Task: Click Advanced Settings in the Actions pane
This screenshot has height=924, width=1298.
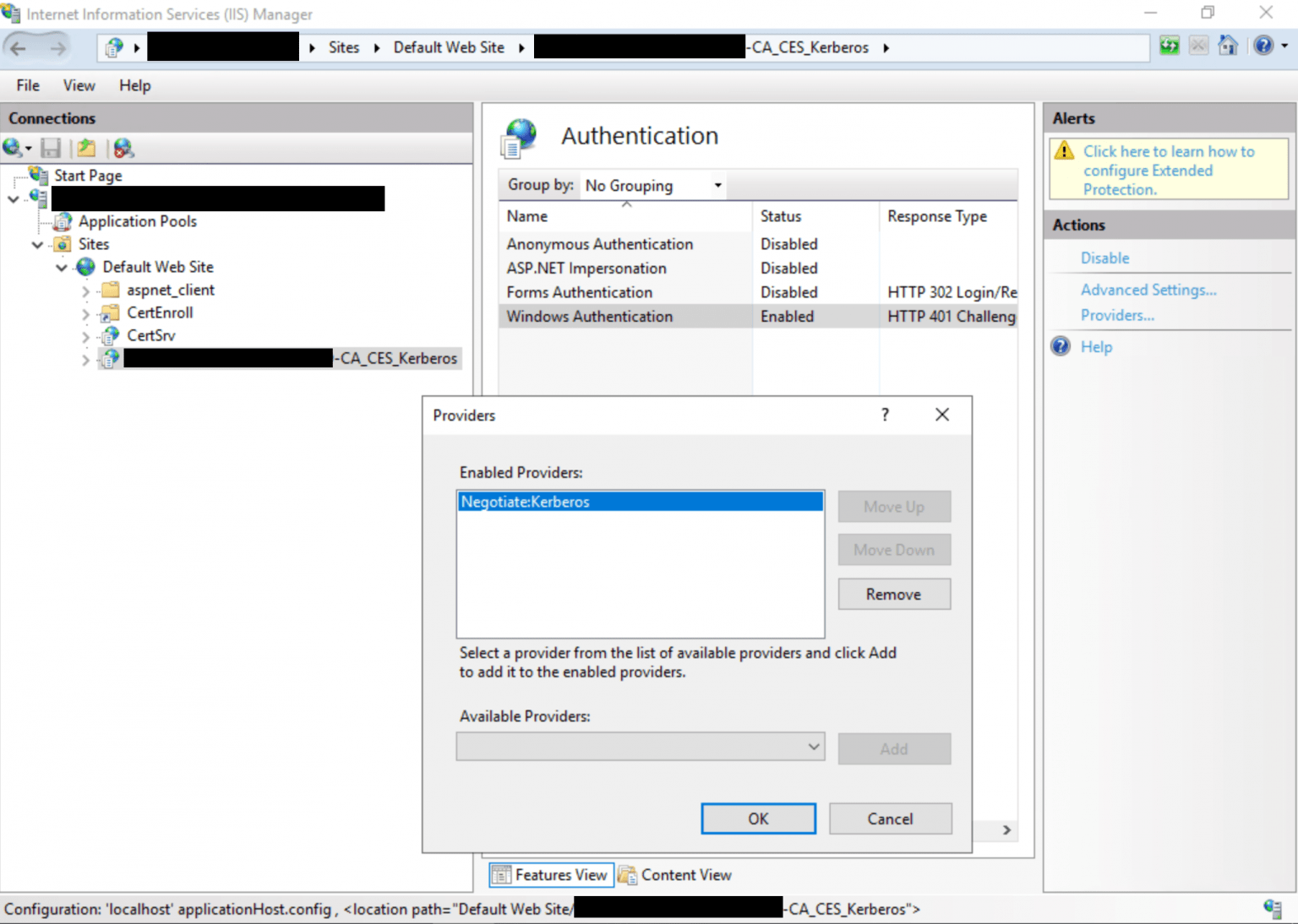Action: [x=1148, y=289]
